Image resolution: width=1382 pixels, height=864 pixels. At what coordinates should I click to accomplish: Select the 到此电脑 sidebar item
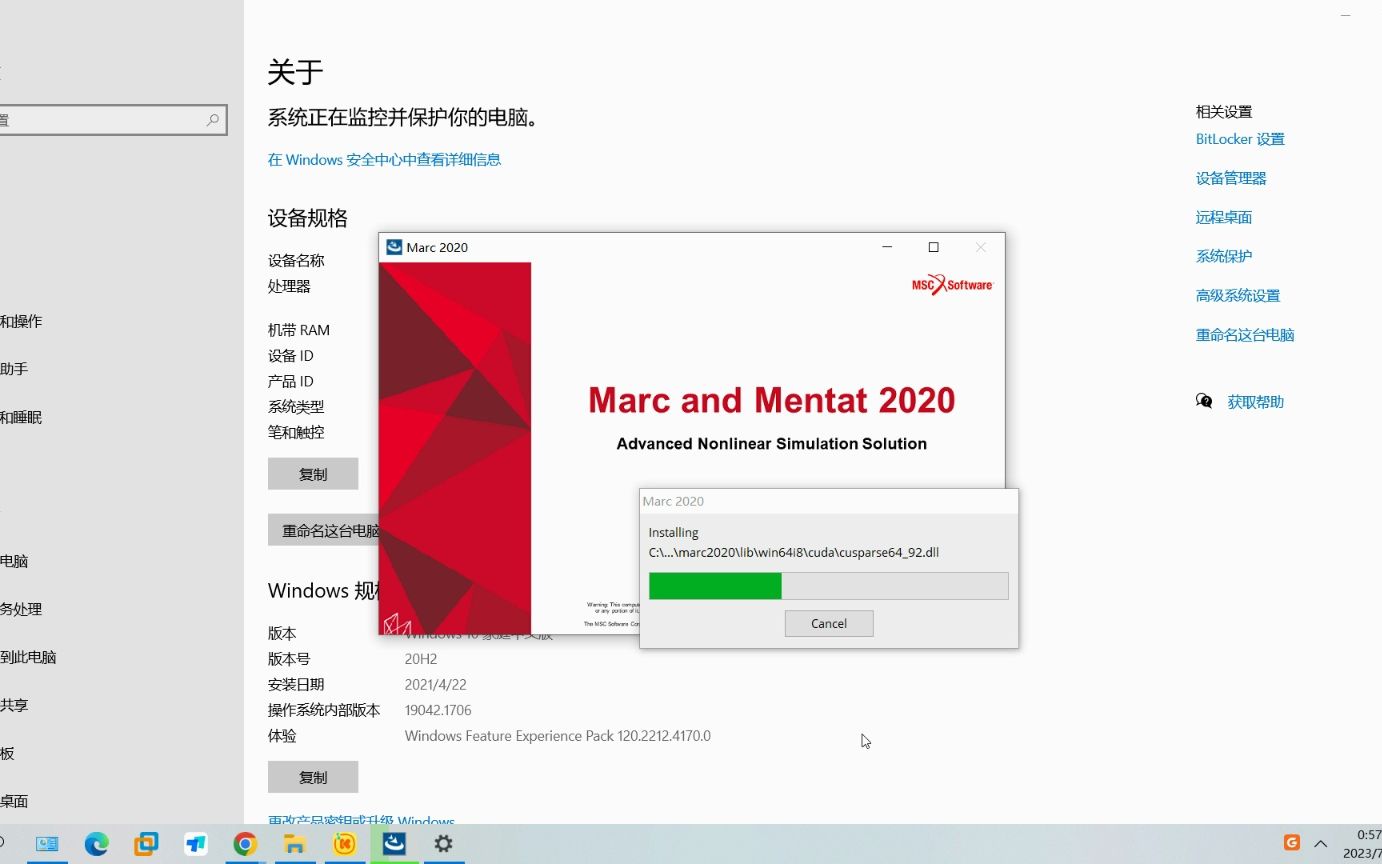tap(28, 657)
